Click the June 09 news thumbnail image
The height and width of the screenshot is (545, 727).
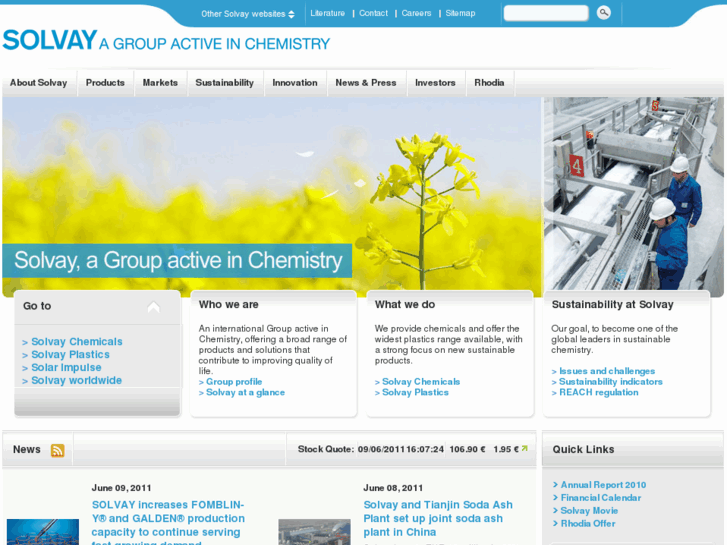tap(43, 532)
